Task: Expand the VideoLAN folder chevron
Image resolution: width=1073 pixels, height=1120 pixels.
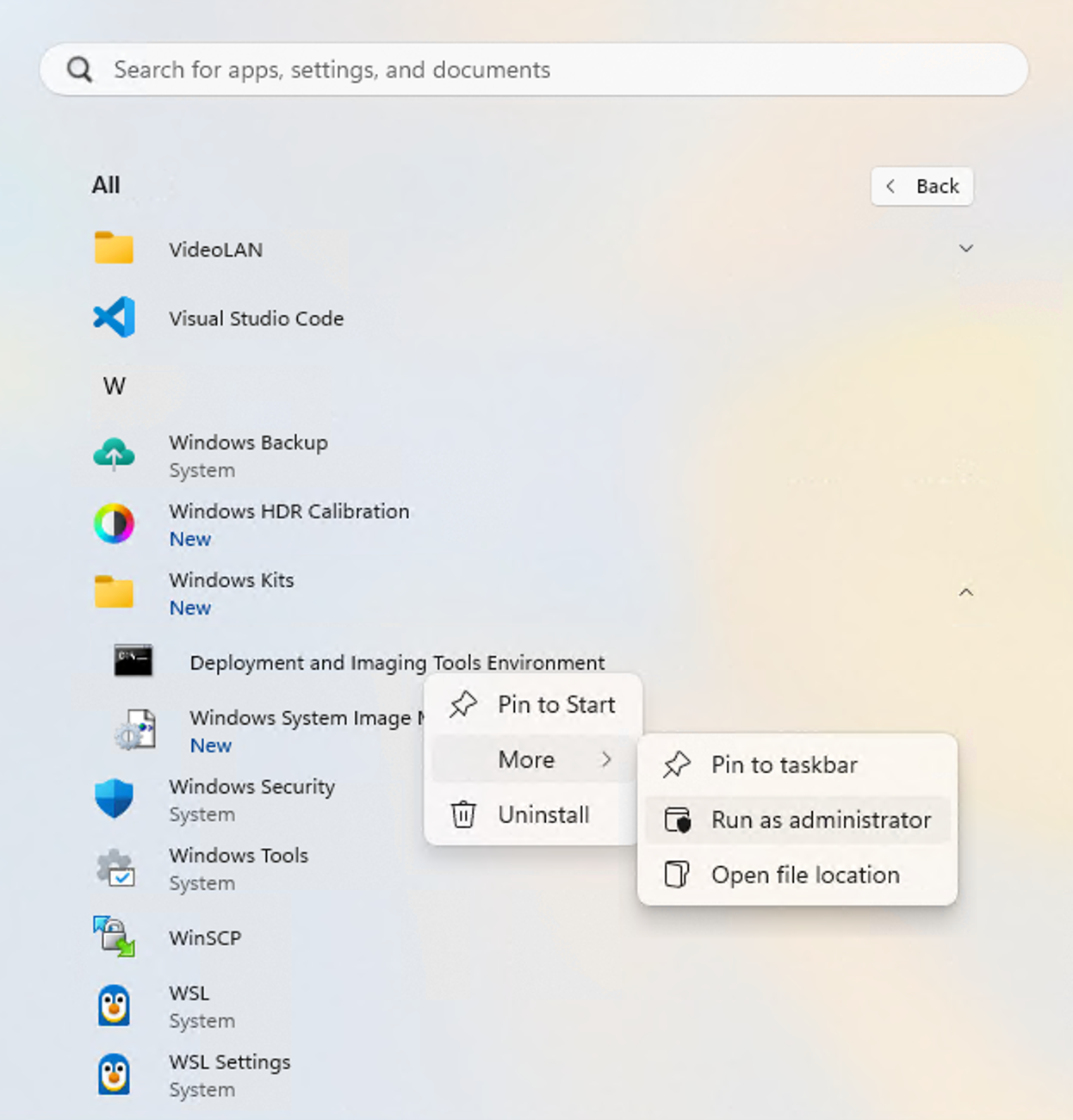Action: tap(966, 248)
